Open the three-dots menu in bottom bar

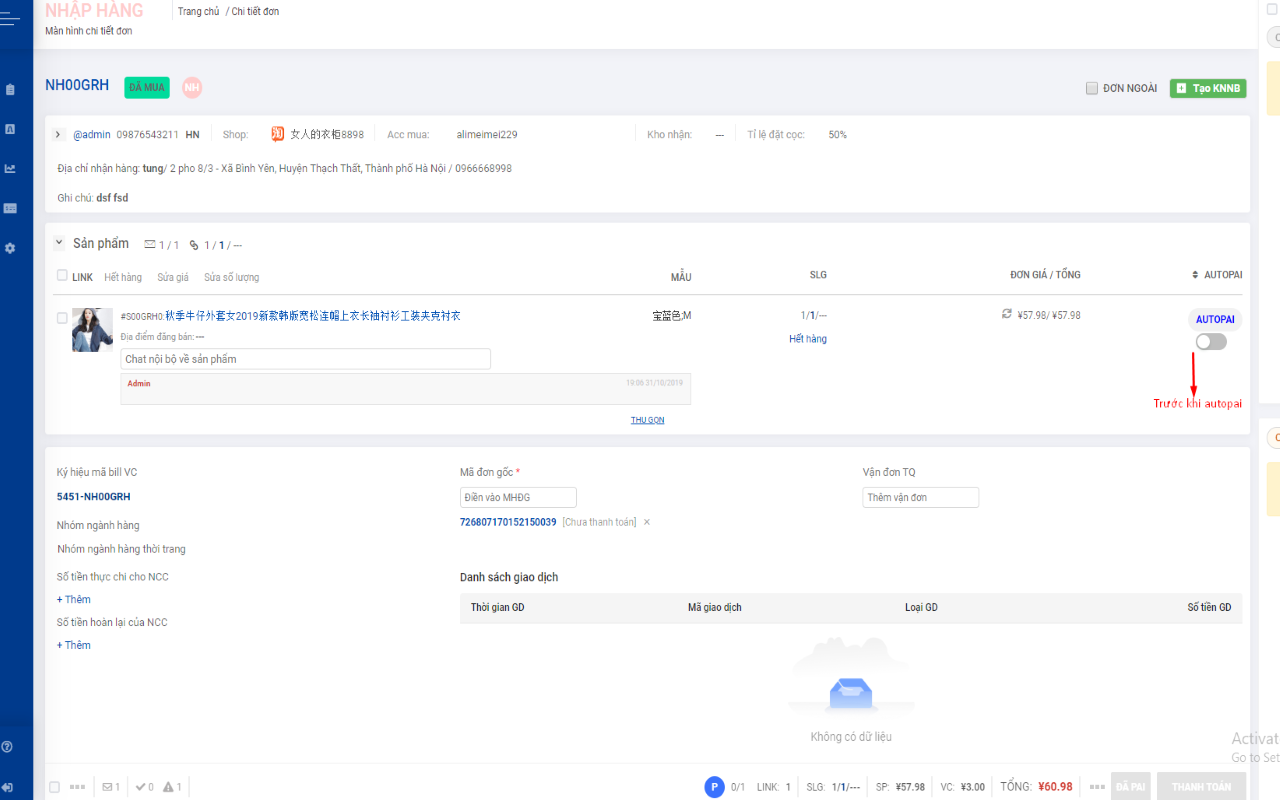78,787
